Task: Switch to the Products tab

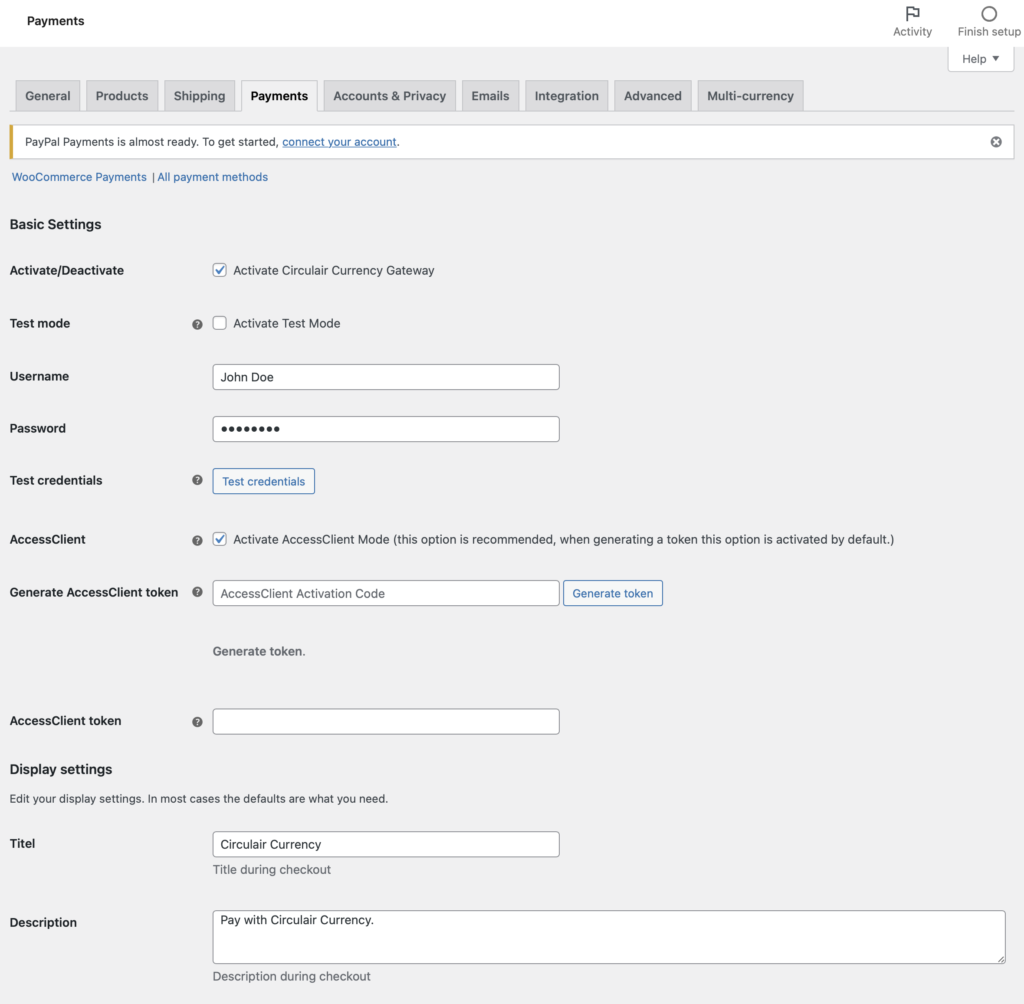Action: [x=121, y=95]
